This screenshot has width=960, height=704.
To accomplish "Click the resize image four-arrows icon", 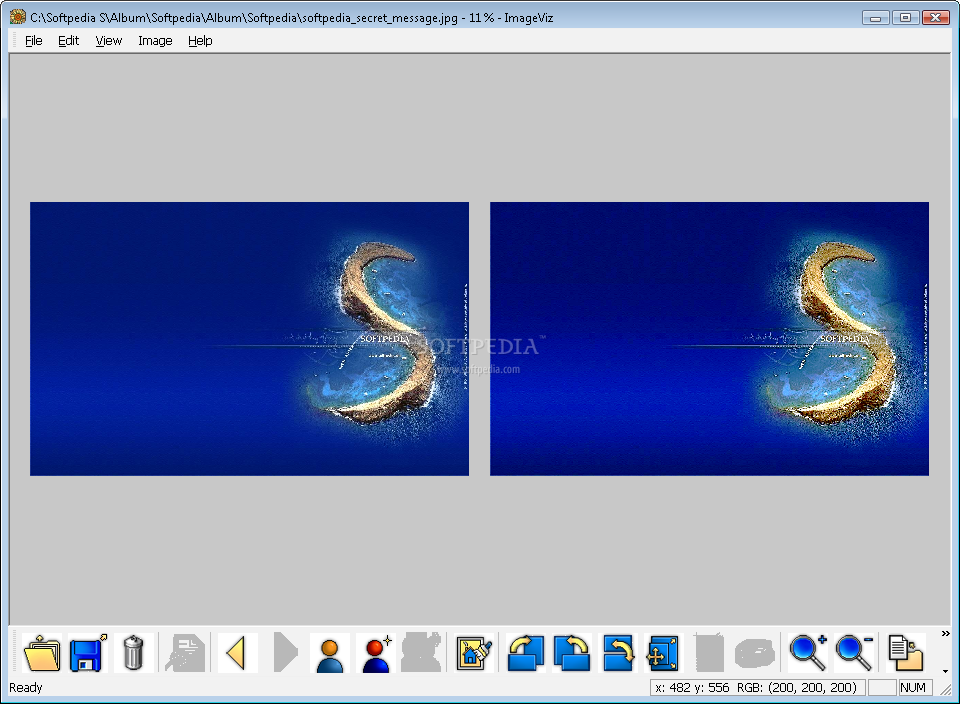I will tap(663, 653).
